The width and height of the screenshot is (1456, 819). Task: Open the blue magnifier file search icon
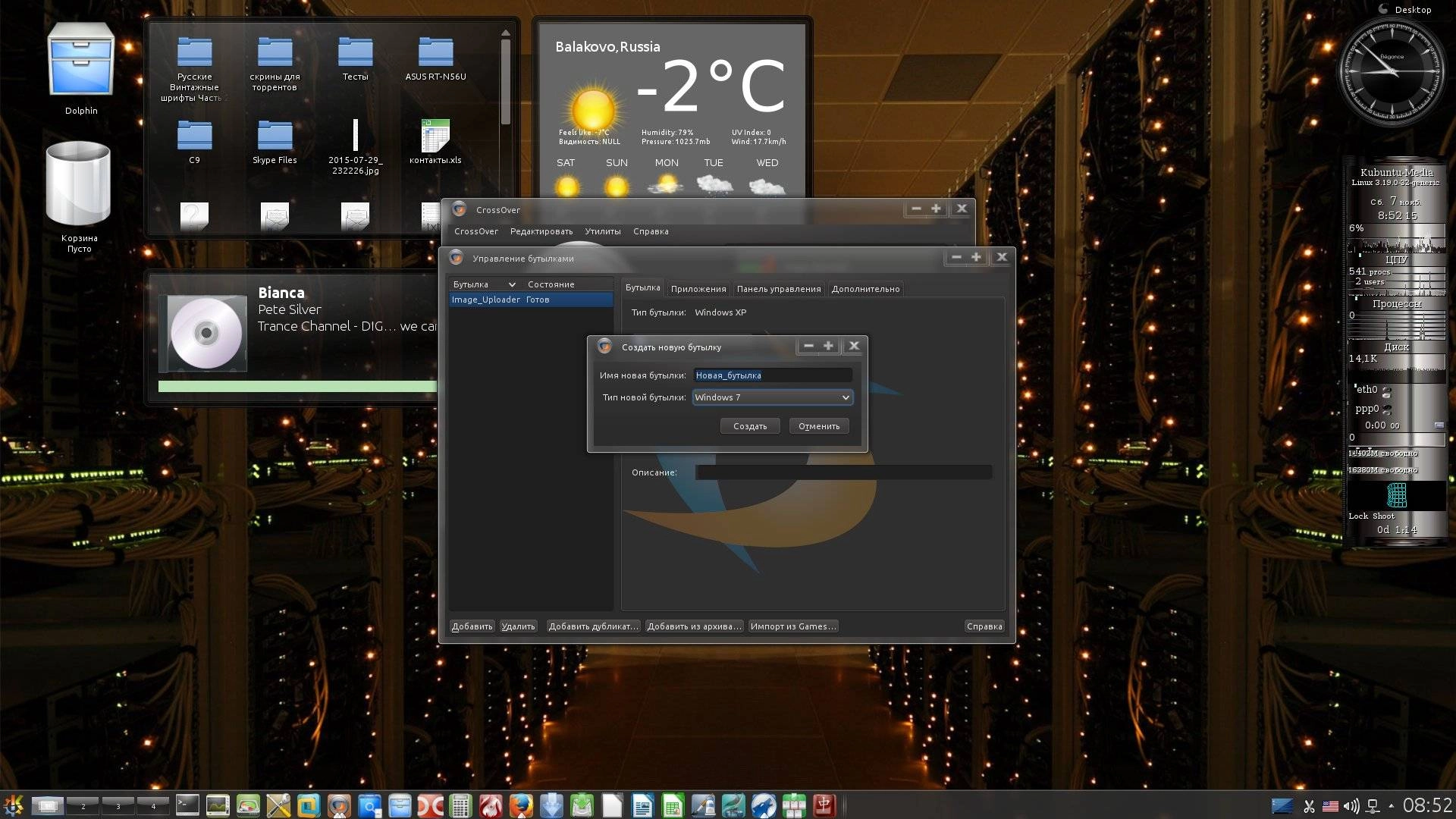point(369,805)
